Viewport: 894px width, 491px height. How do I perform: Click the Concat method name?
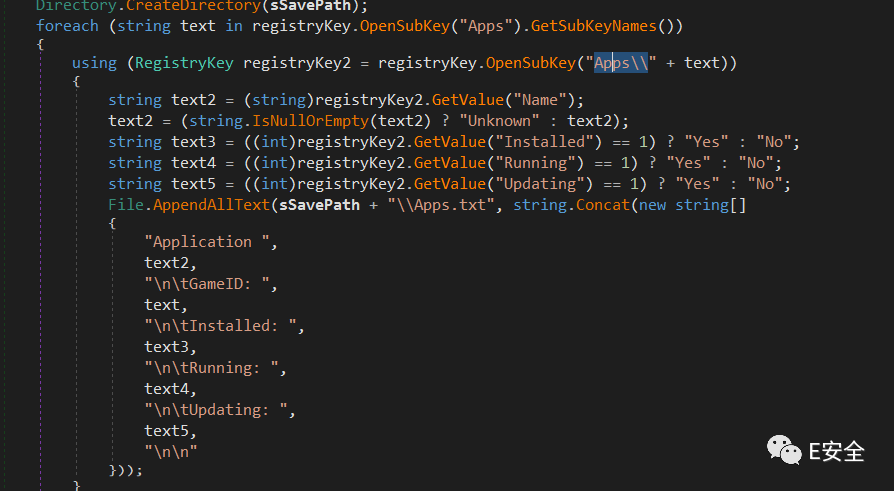click(x=603, y=205)
